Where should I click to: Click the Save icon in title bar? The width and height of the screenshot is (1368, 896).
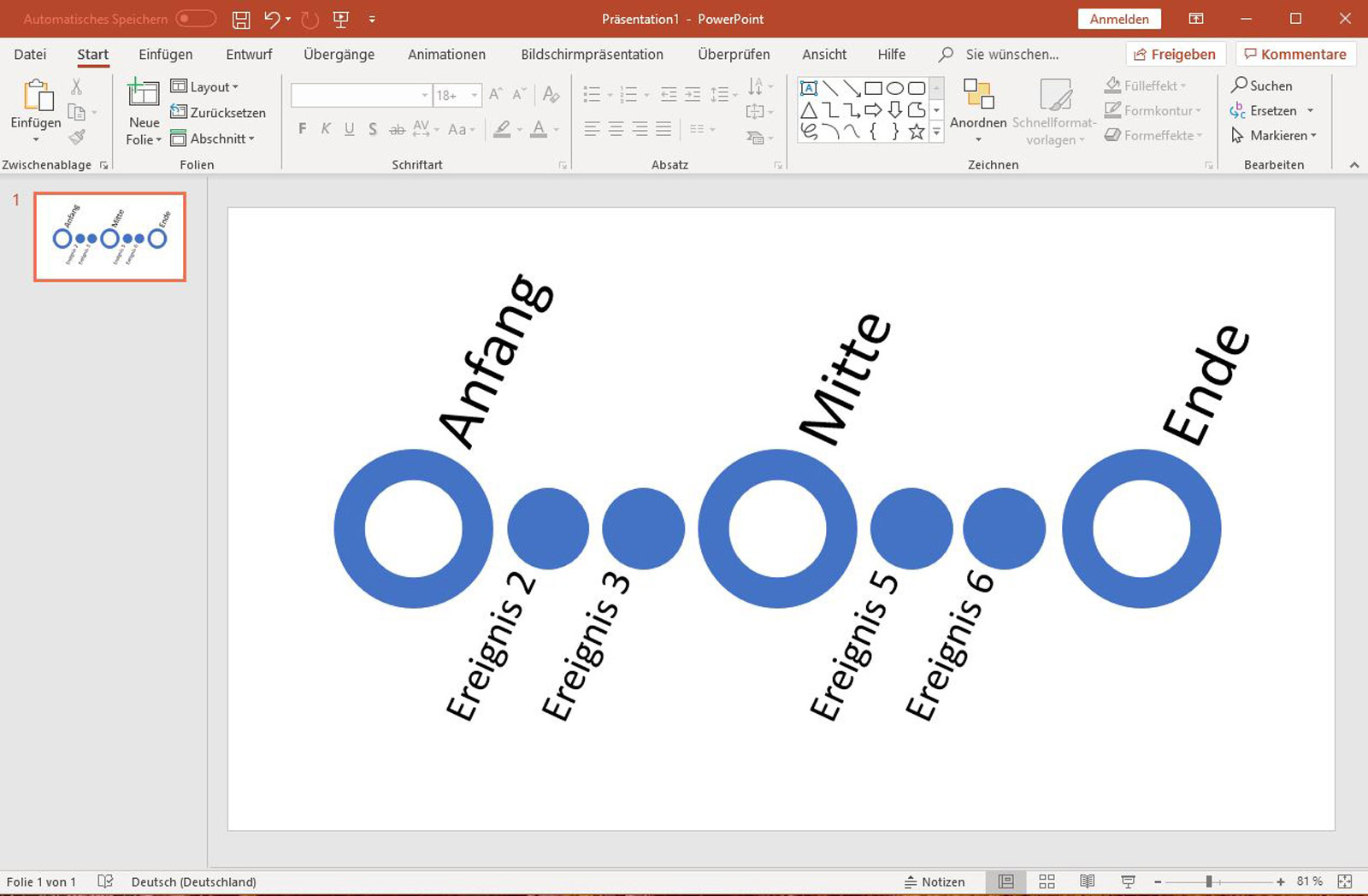(241, 19)
